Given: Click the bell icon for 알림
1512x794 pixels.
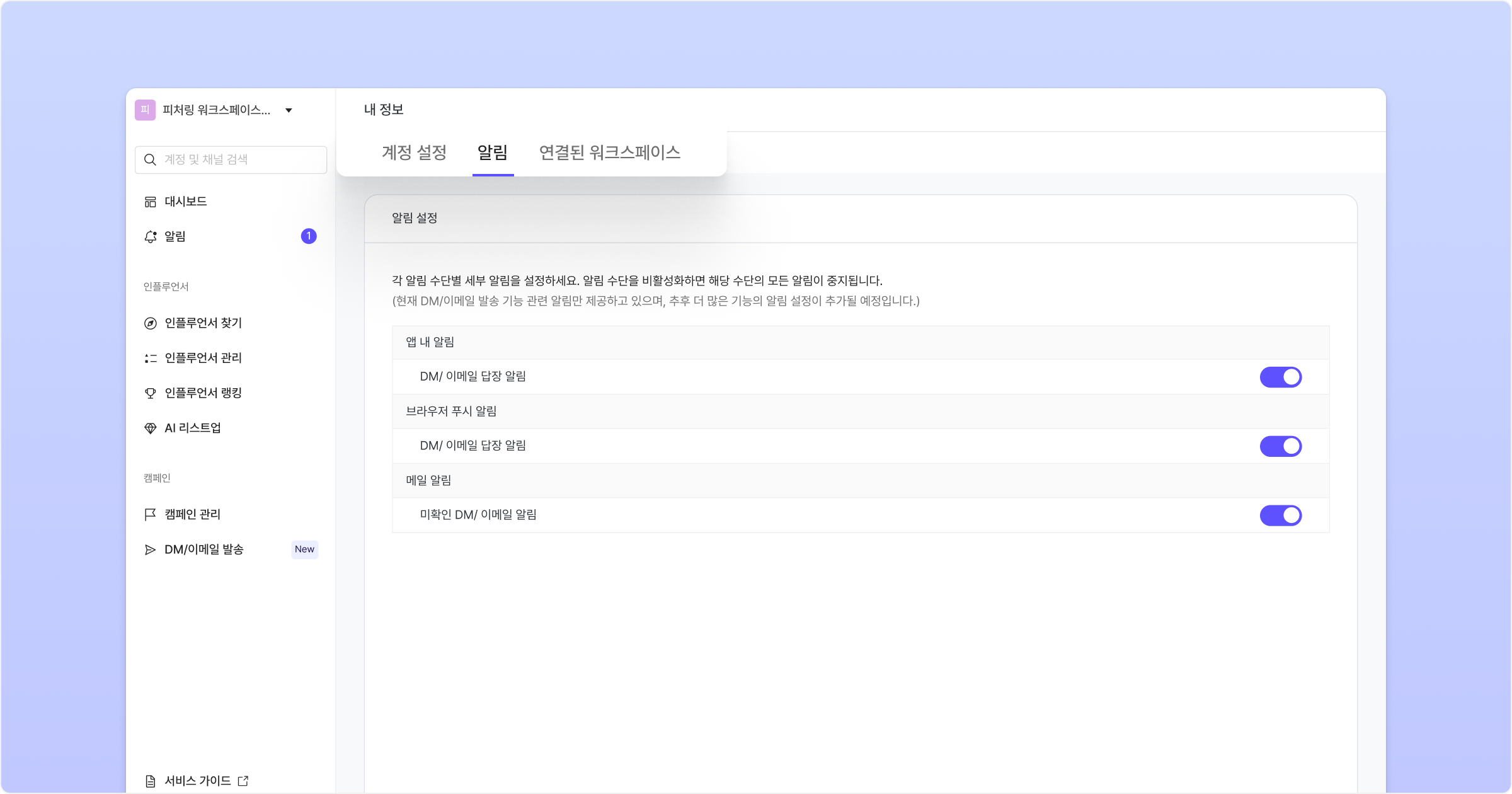Looking at the screenshot, I should 150,237.
